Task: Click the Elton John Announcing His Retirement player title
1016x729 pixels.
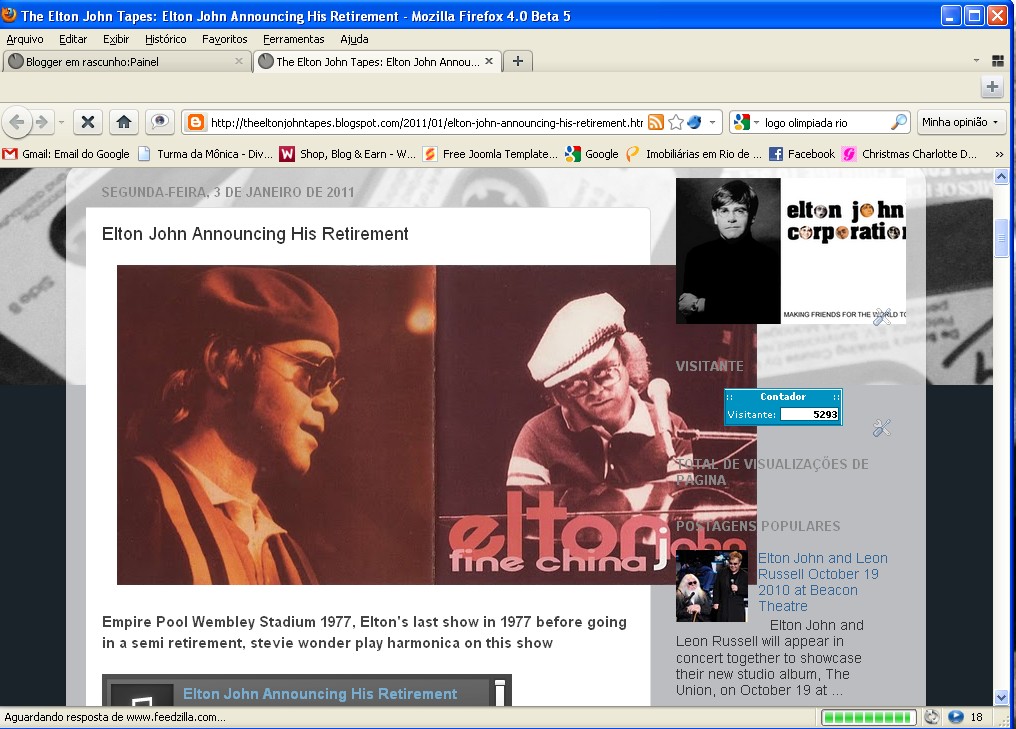Action: point(320,694)
